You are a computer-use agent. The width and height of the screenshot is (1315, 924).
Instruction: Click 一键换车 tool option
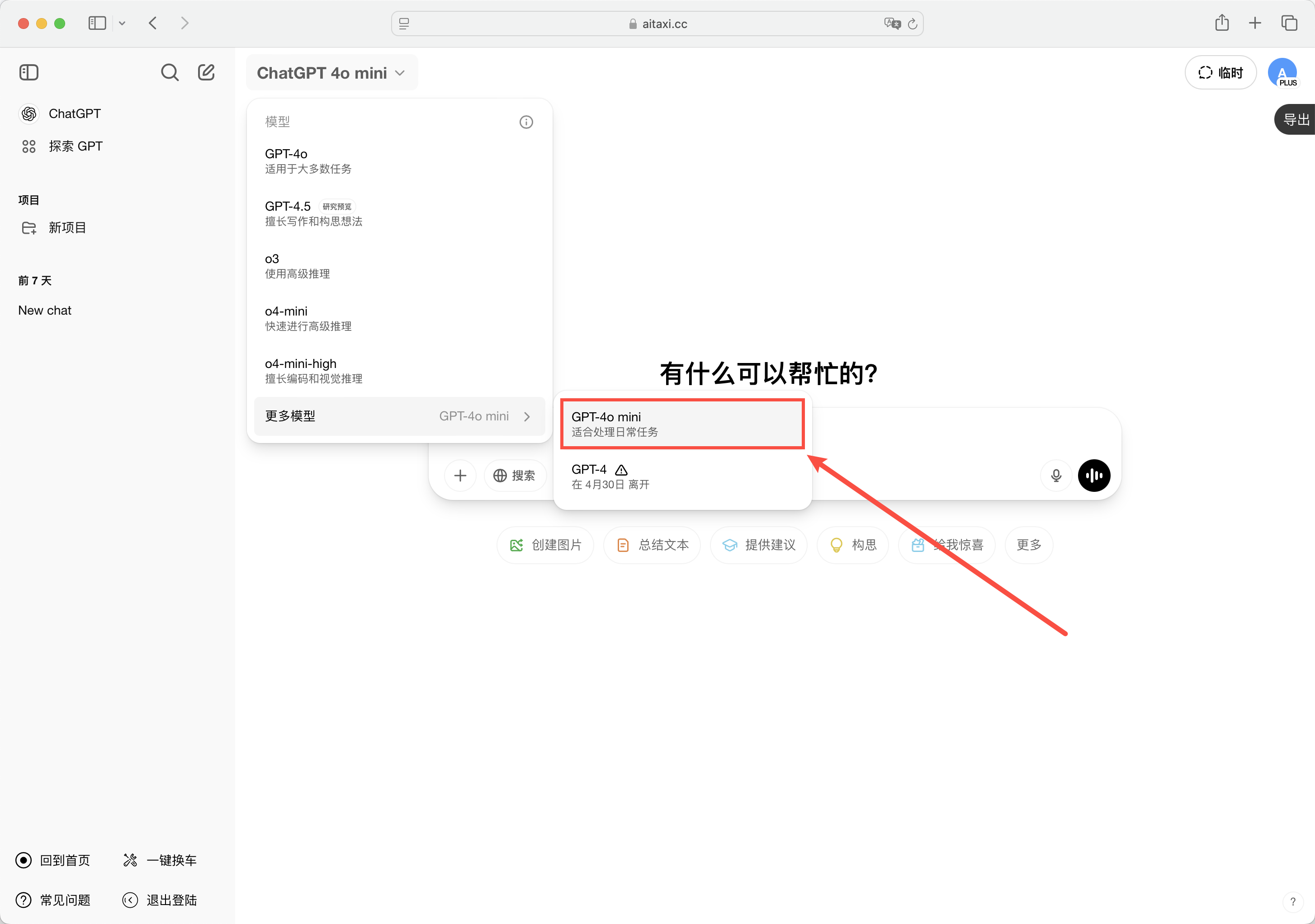point(160,860)
